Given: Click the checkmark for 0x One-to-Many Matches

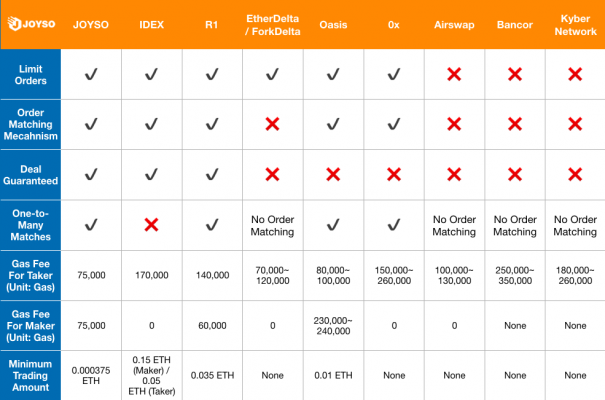Looking at the screenshot, I should pos(394,224).
